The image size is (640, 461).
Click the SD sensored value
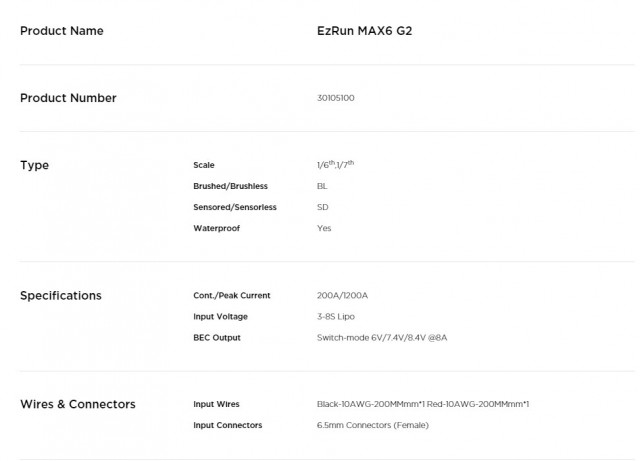tap(322, 207)
